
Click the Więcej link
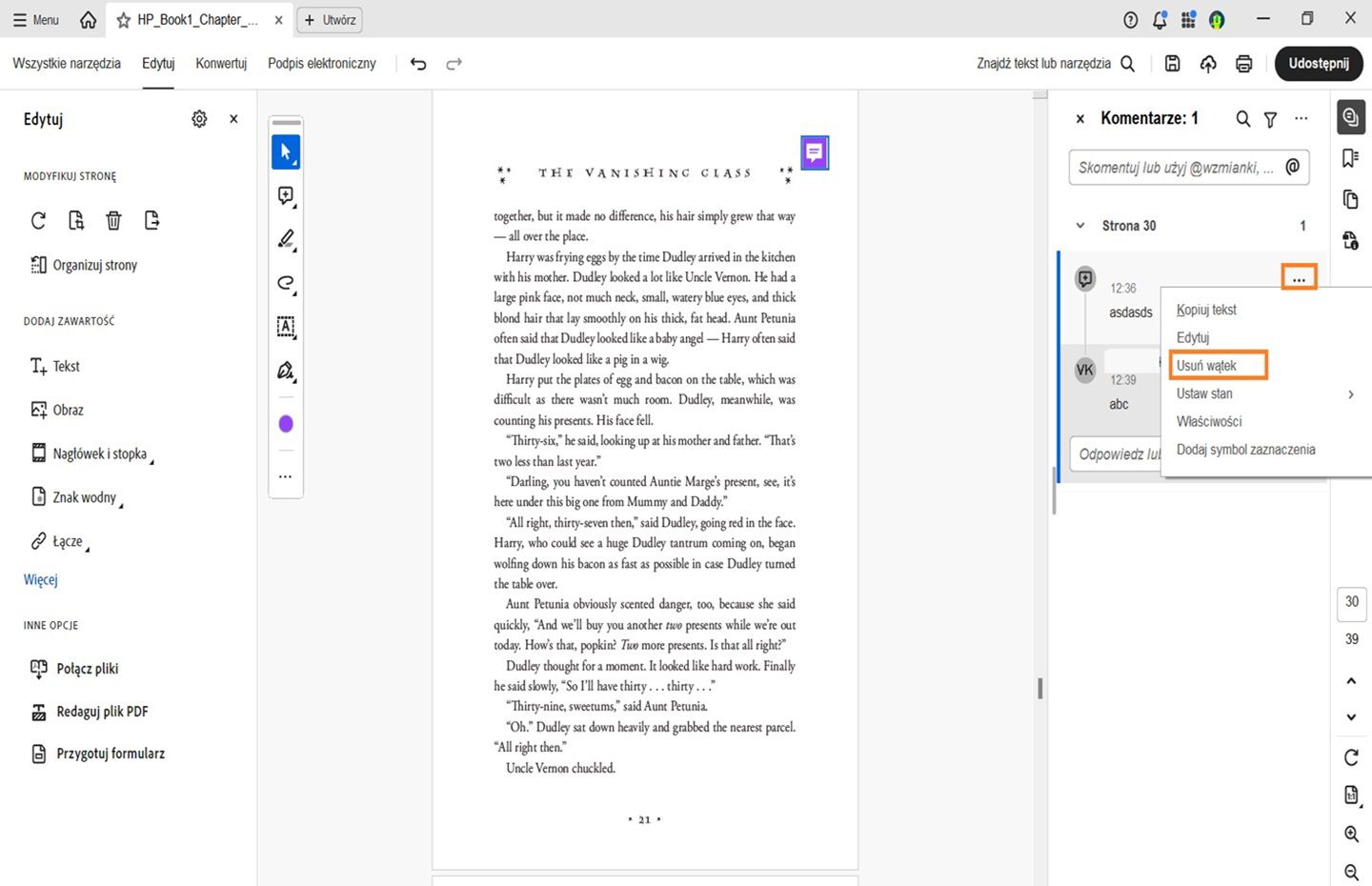41,579
